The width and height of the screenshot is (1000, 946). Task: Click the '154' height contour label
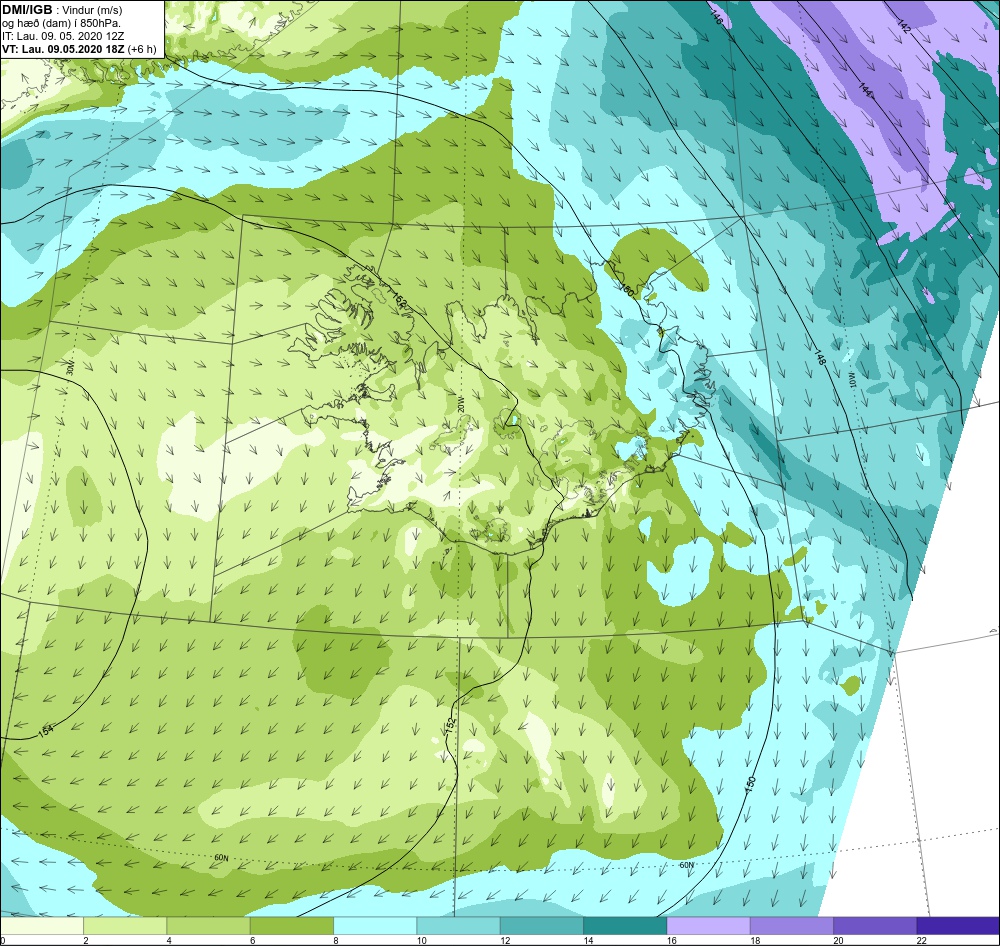click(x=46, y=731)
